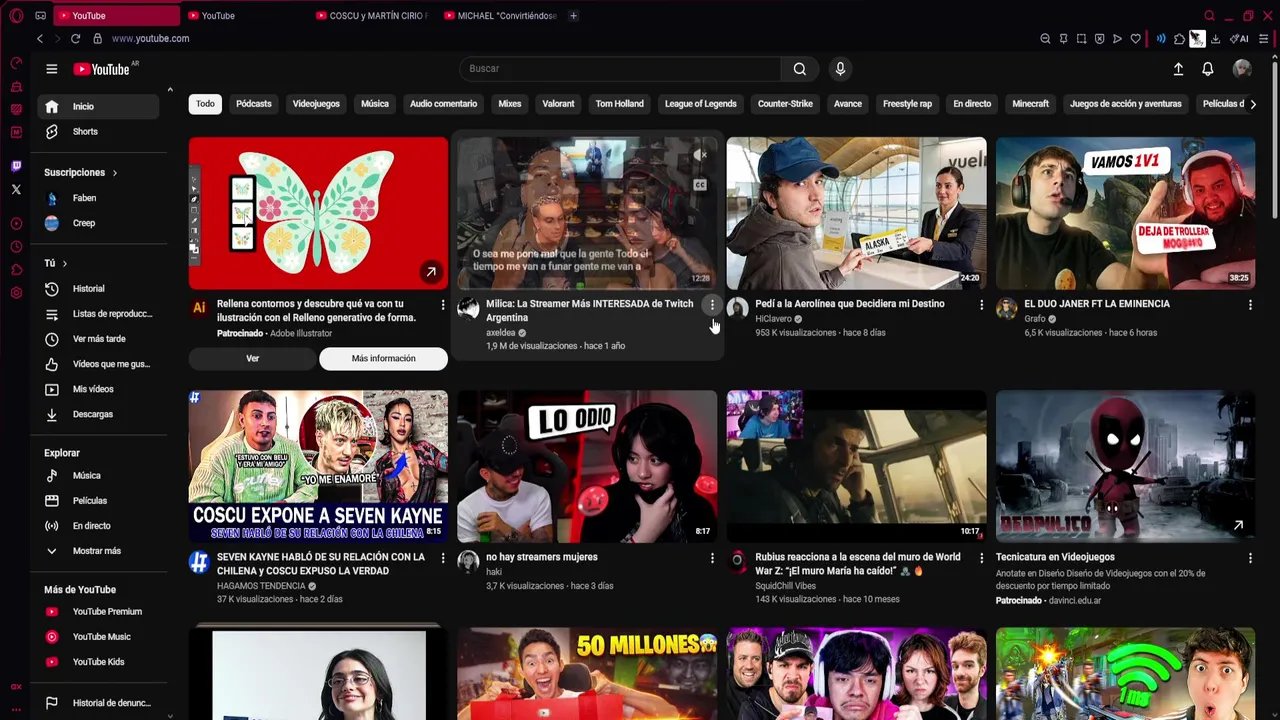Open options for EL DUO JANER video
Image resolution: width=1280 pixels, height=720 pixels.
coord(1250,304)
